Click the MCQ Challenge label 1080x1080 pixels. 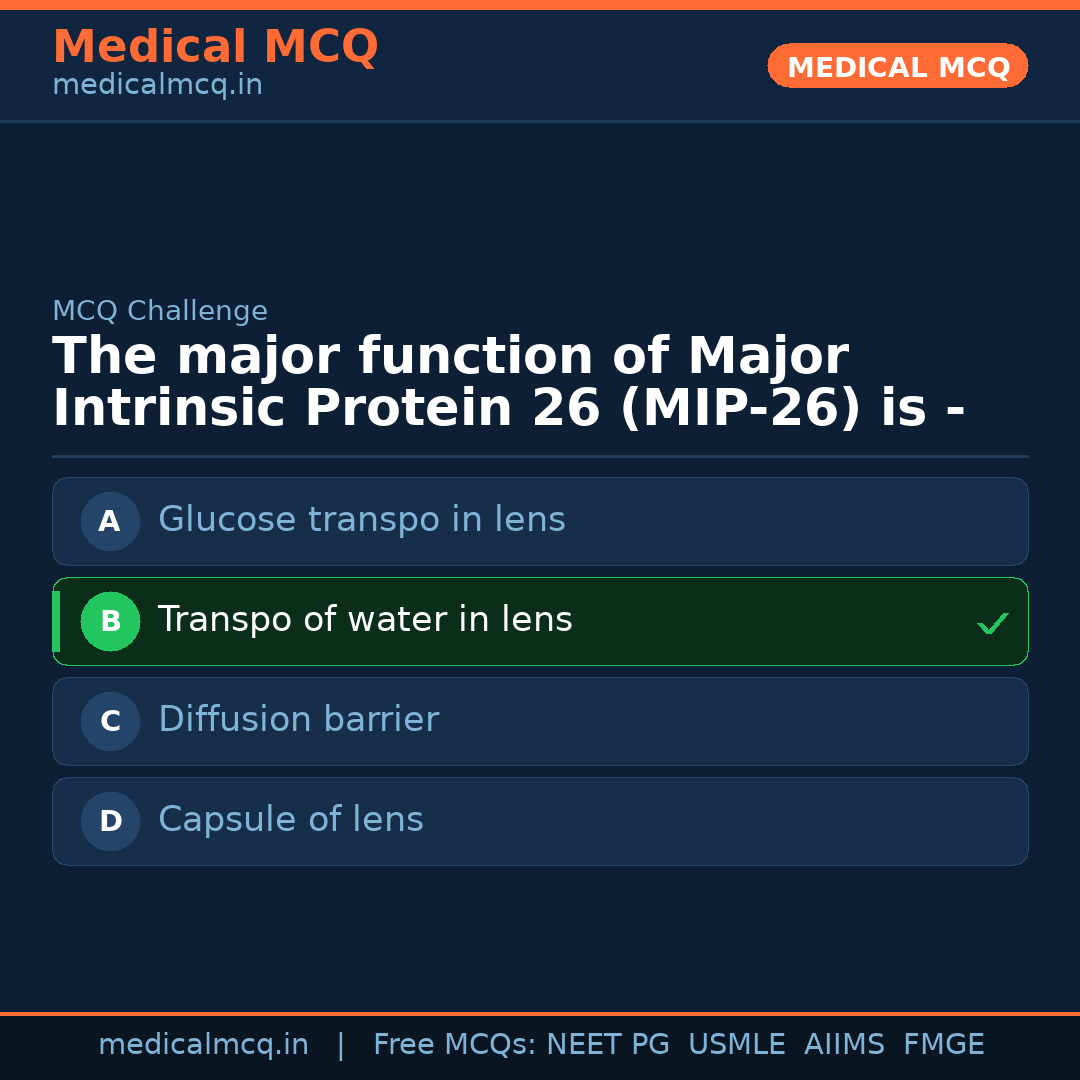click(x=160, y=312)
